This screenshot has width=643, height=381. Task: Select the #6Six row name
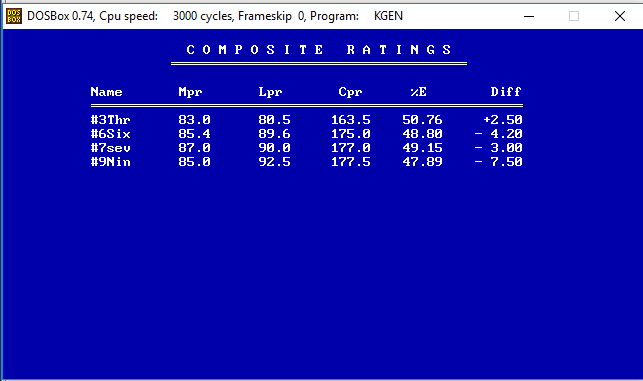110,134
